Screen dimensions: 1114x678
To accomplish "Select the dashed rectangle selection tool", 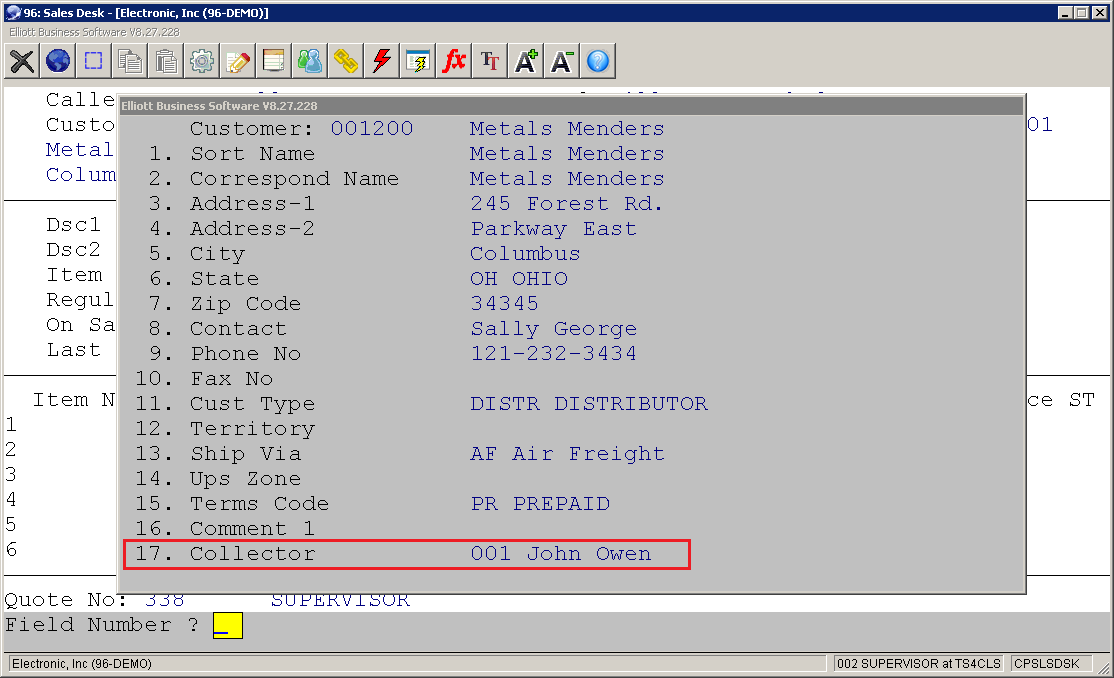I will click(94, 61).
